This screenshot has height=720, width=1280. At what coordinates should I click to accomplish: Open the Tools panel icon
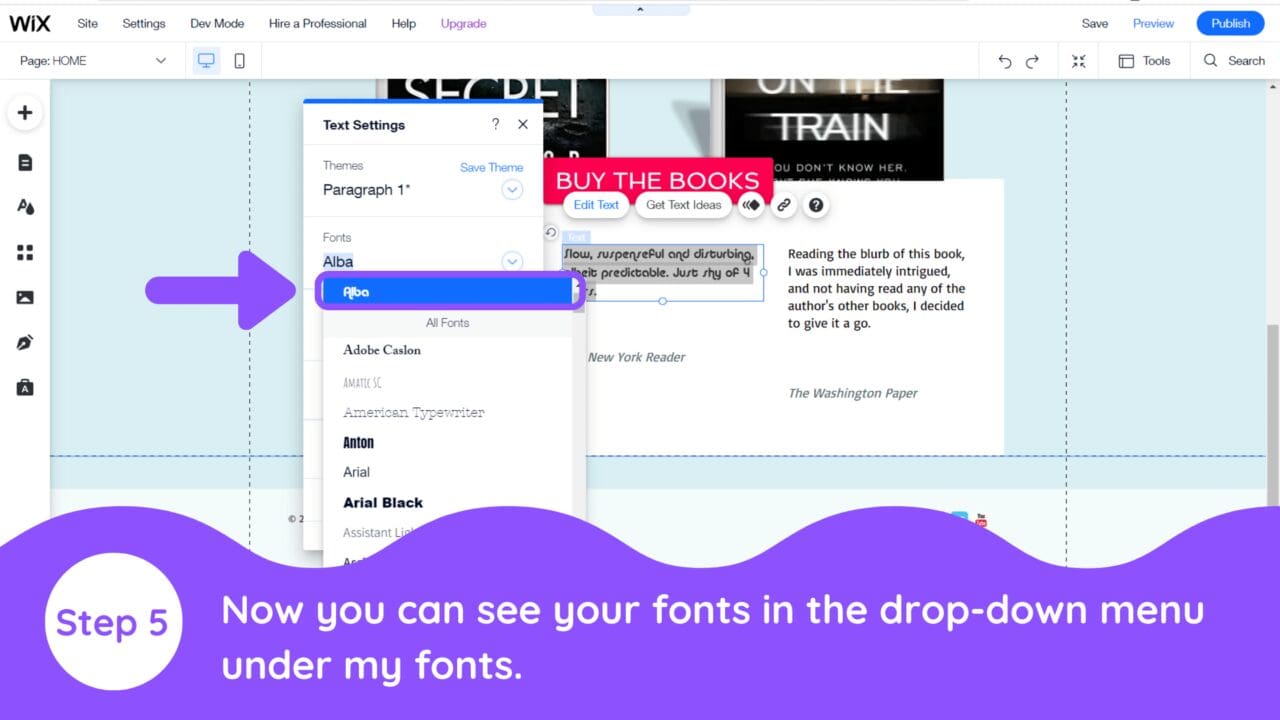[1145, 60]
